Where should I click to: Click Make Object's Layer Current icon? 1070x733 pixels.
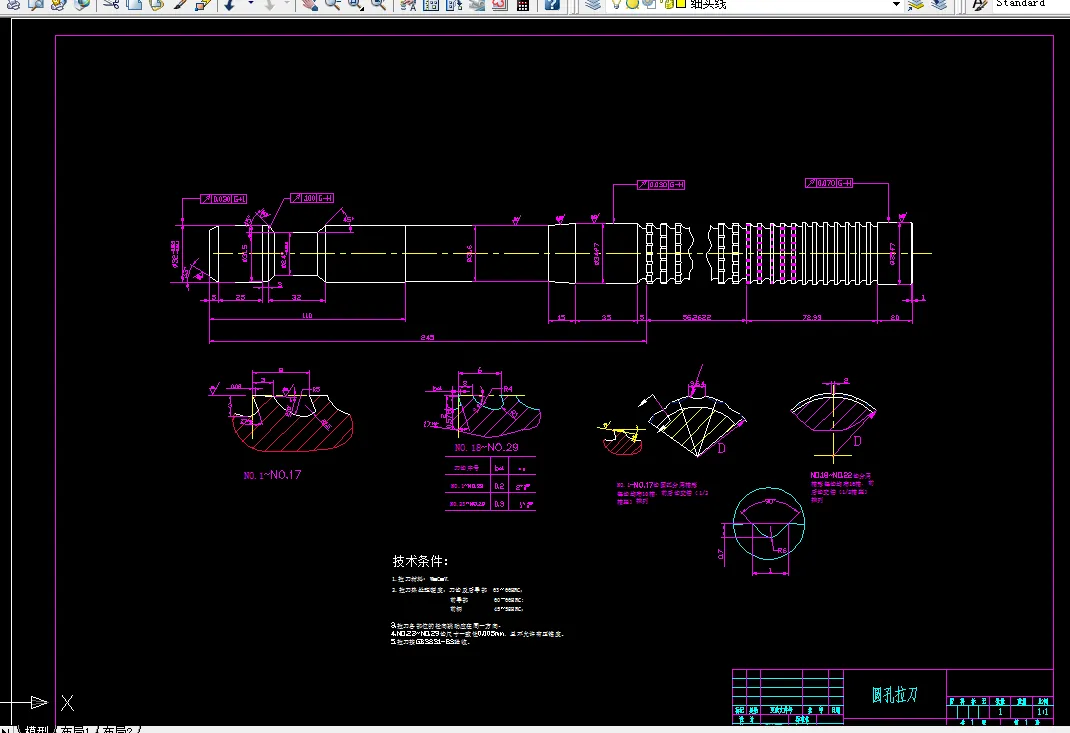(x=916, y=4)
